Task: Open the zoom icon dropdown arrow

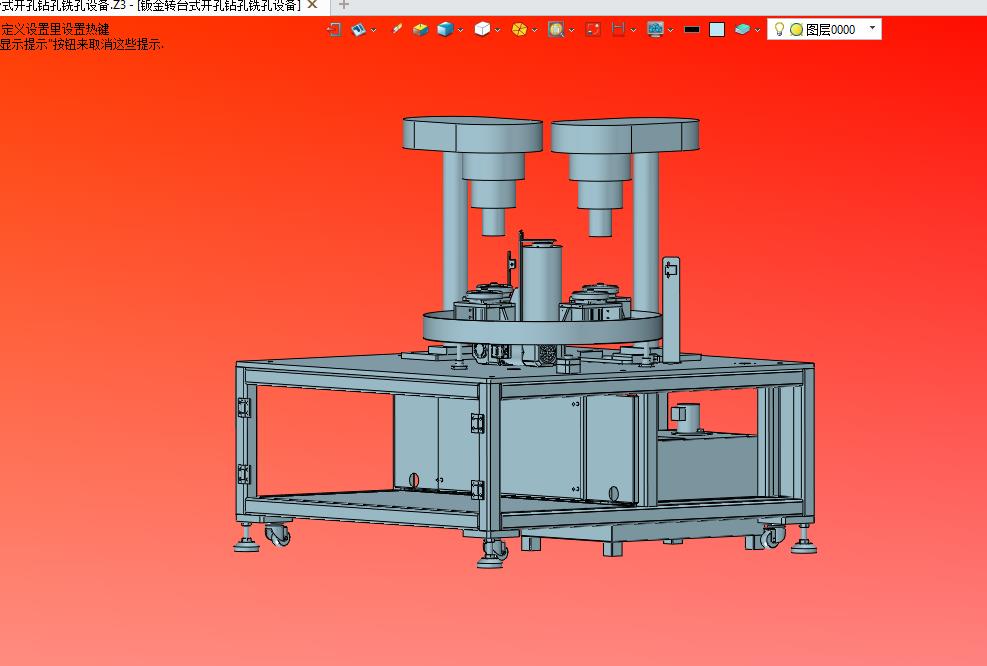Action: [572, 30]
